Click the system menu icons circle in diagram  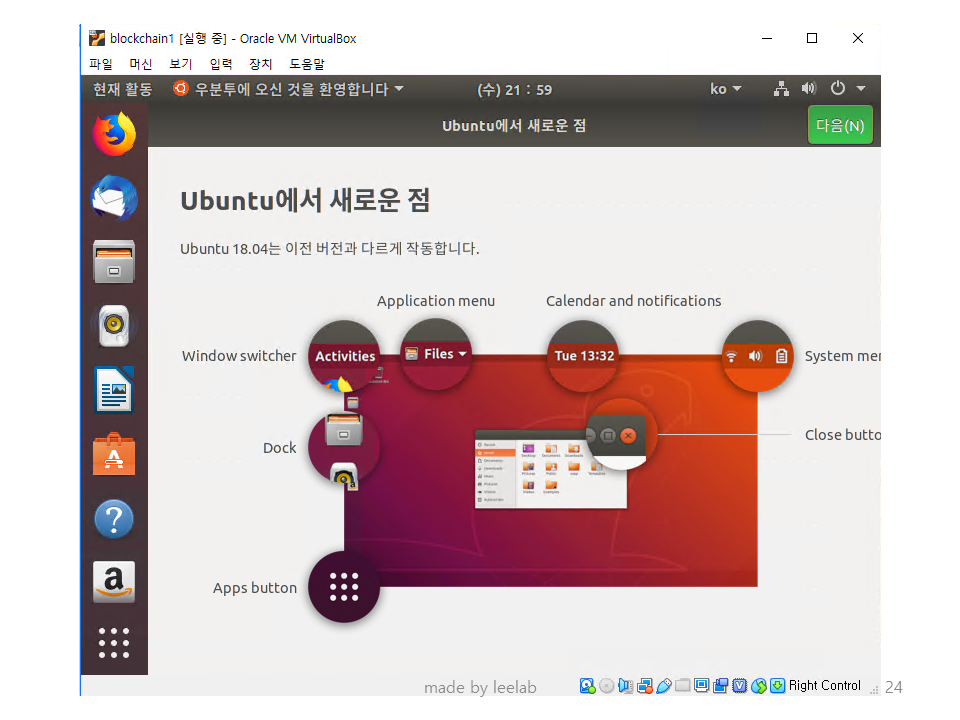coord(758,356)
